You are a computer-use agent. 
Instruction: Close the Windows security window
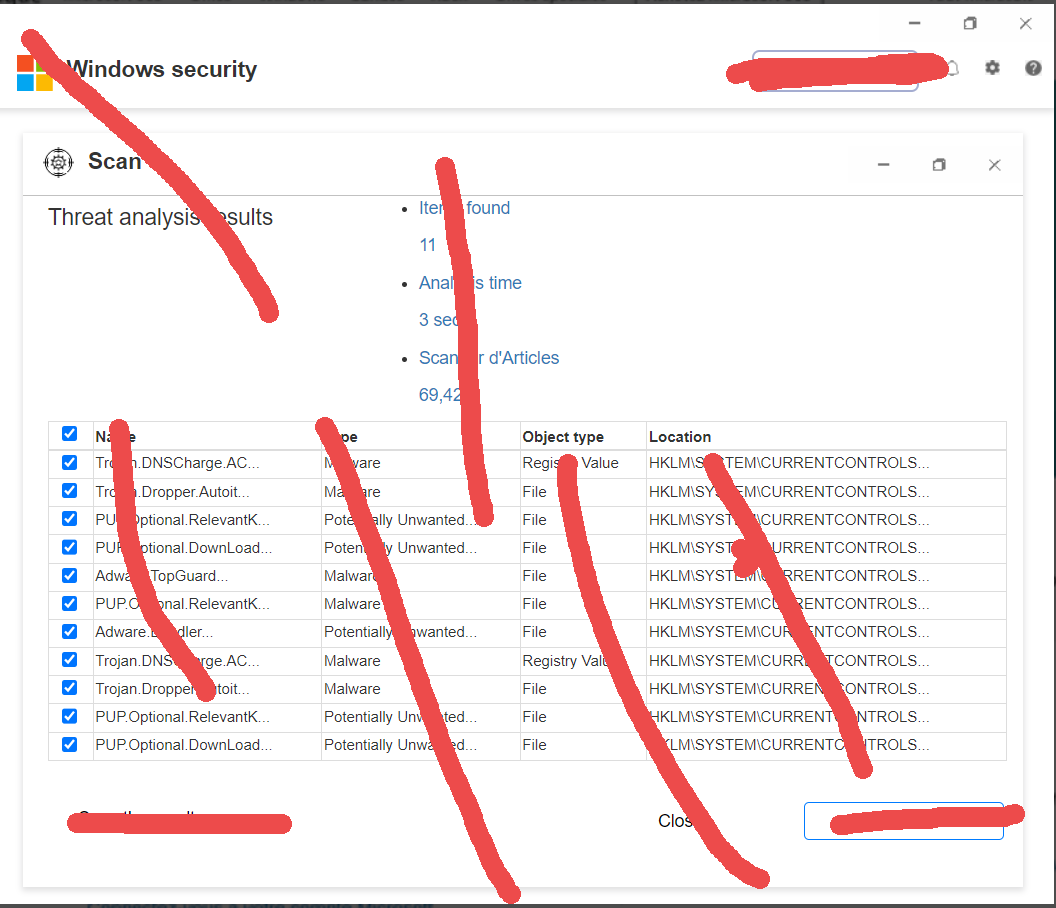pyautogui.click(x=1025, y=24)
